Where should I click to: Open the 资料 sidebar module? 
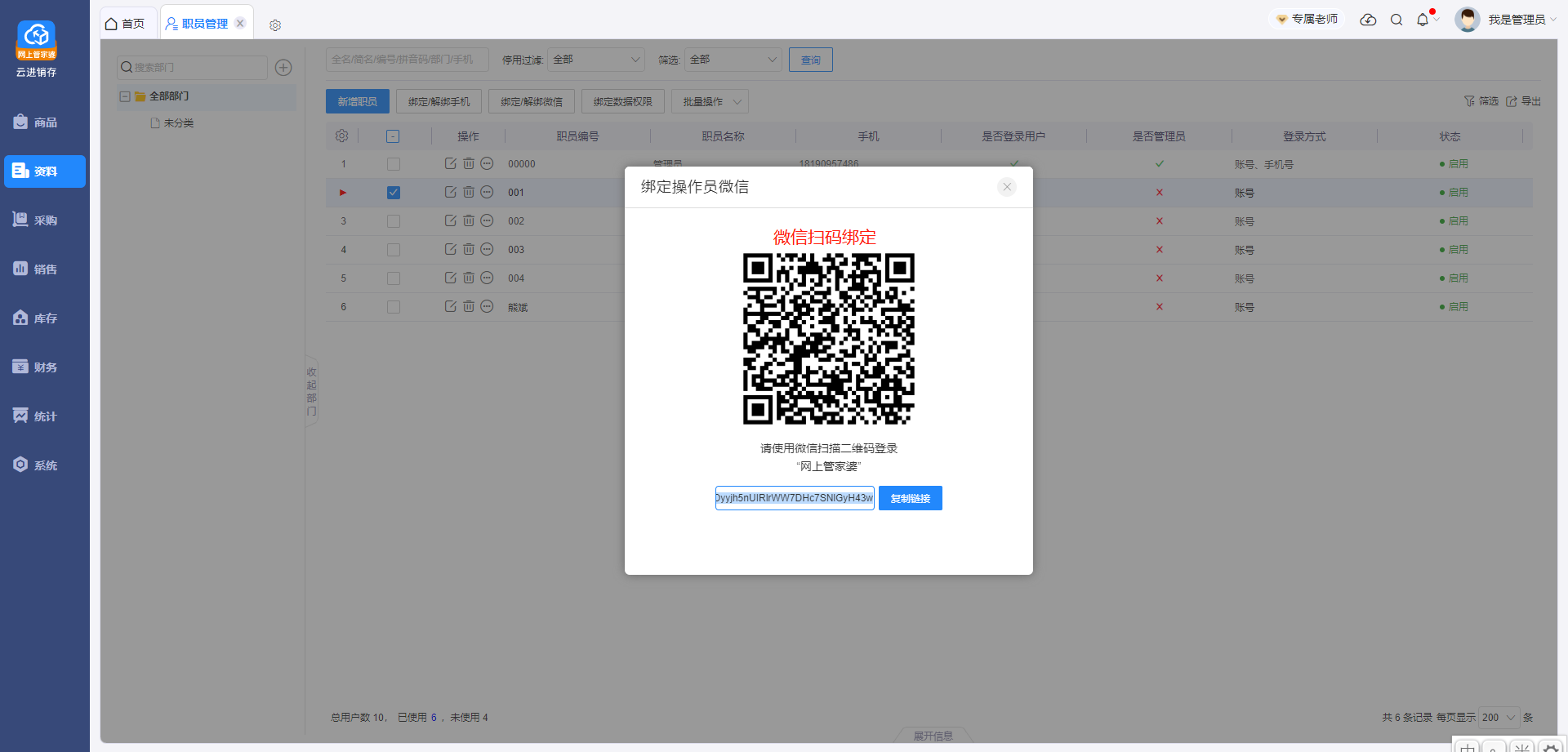click(45, 171)
